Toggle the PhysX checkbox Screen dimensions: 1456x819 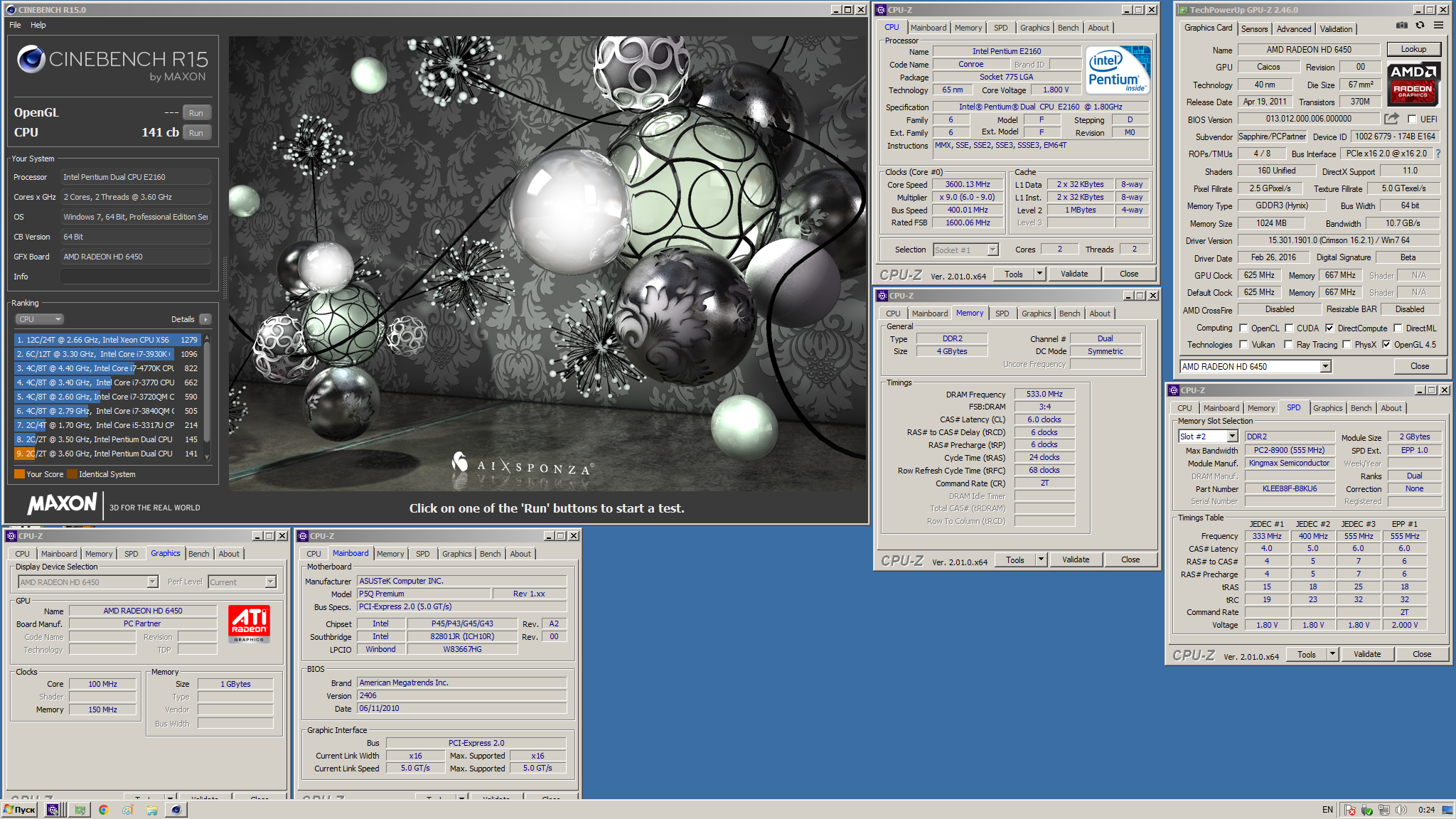1347,345
